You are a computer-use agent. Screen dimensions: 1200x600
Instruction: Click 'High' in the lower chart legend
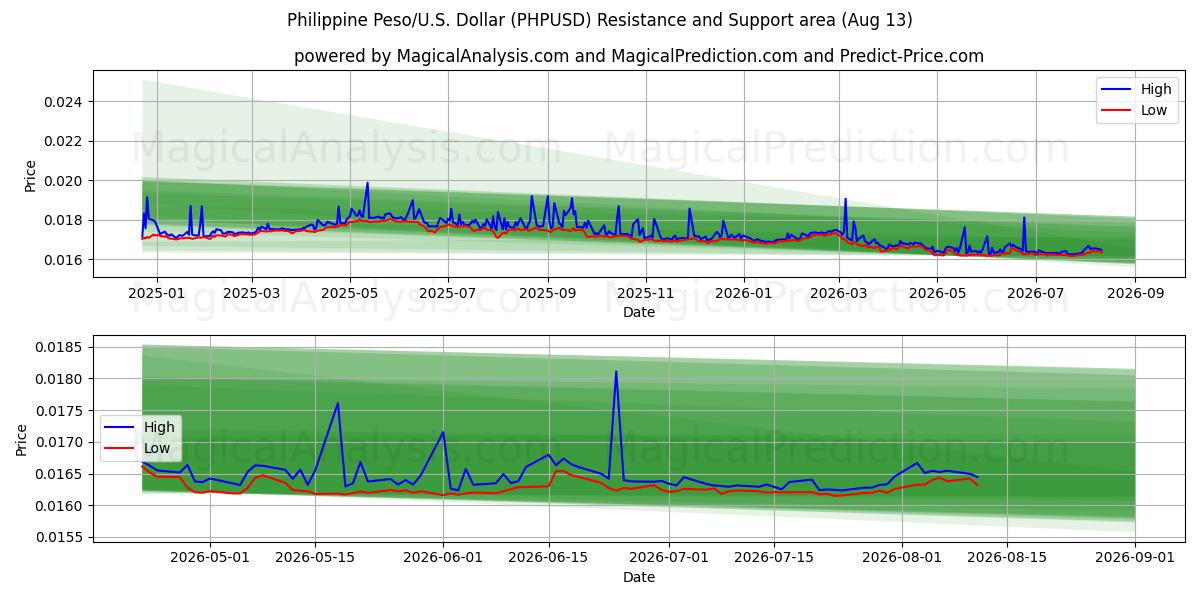click(159, 427)
